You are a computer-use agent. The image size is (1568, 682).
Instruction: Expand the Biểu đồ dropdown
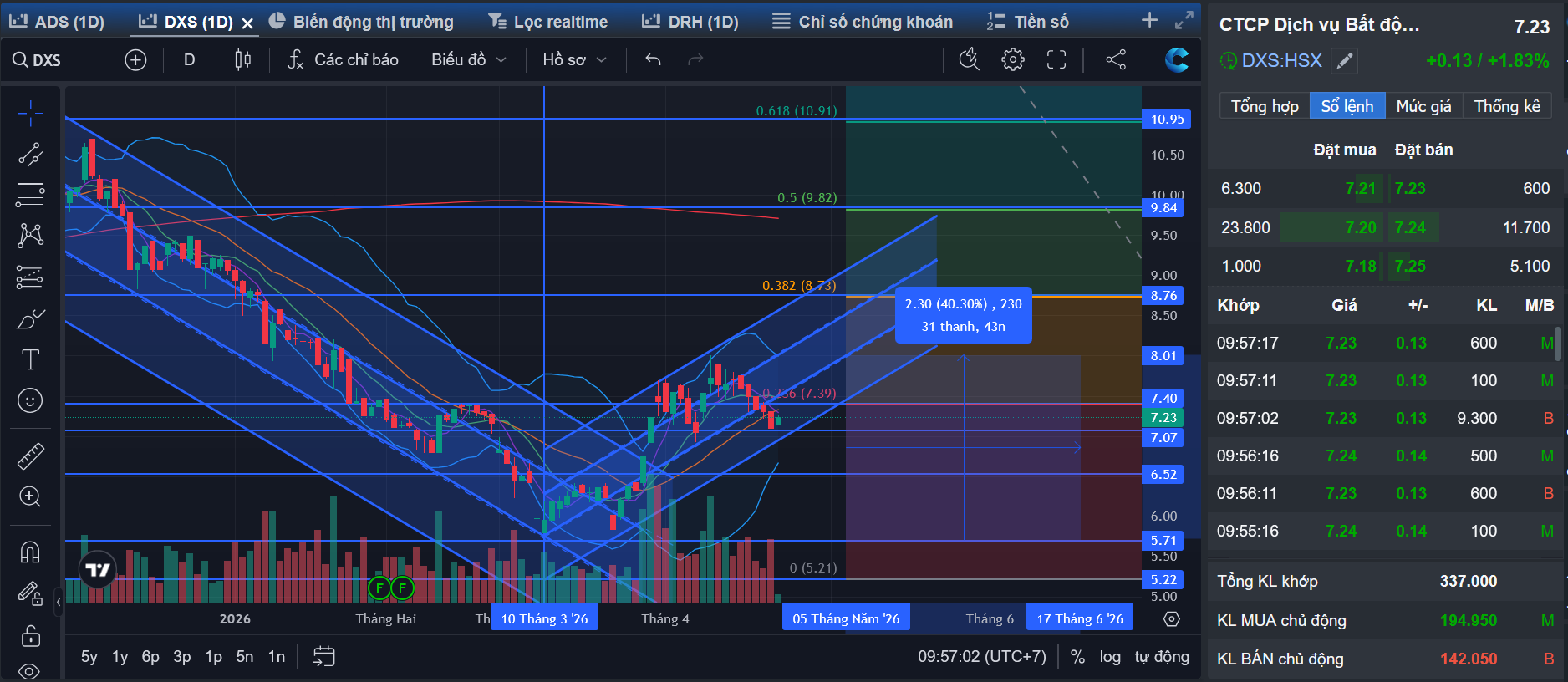pyautogui.click(x=469, y=59)
